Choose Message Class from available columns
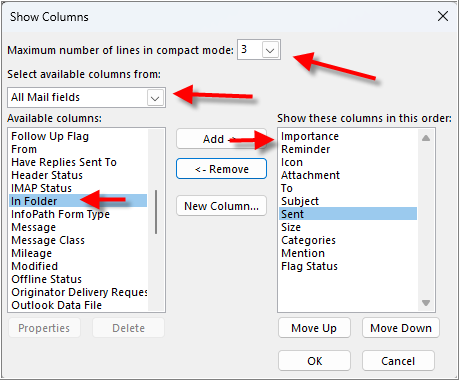The image size is (459, 380). (x=78, y=240)
